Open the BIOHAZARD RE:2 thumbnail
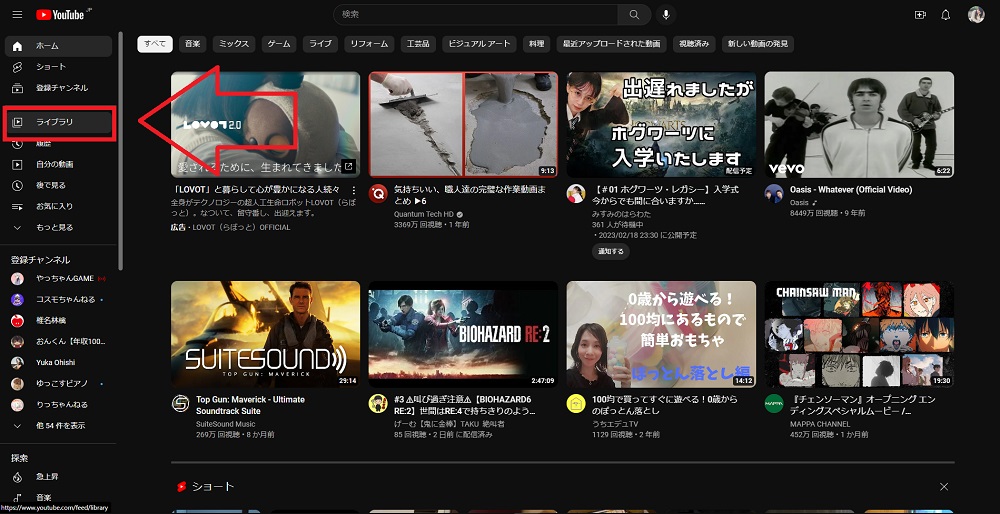The image size is (1000, 514). tap(463, 334)
